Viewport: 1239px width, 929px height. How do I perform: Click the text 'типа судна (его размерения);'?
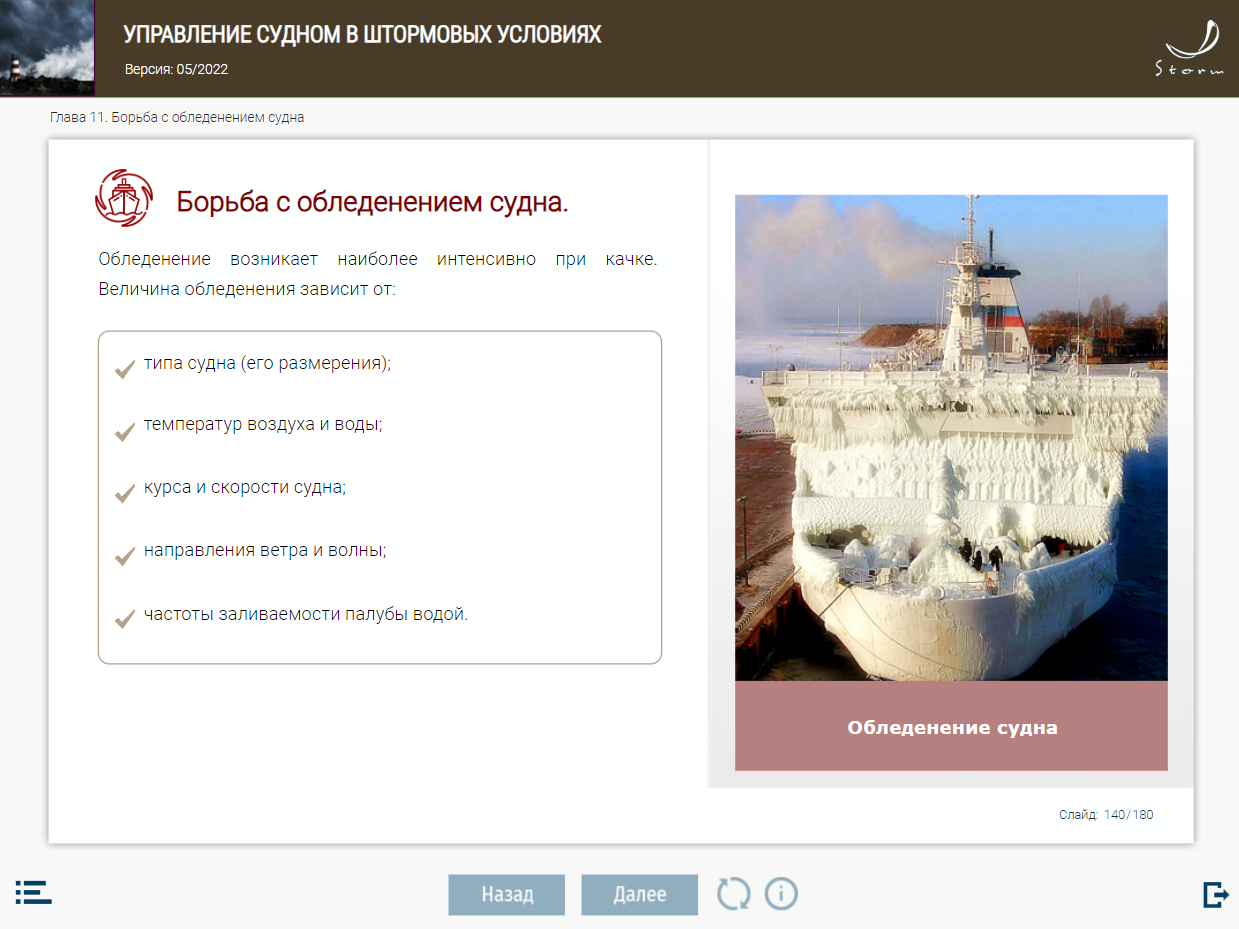point(267,363)
